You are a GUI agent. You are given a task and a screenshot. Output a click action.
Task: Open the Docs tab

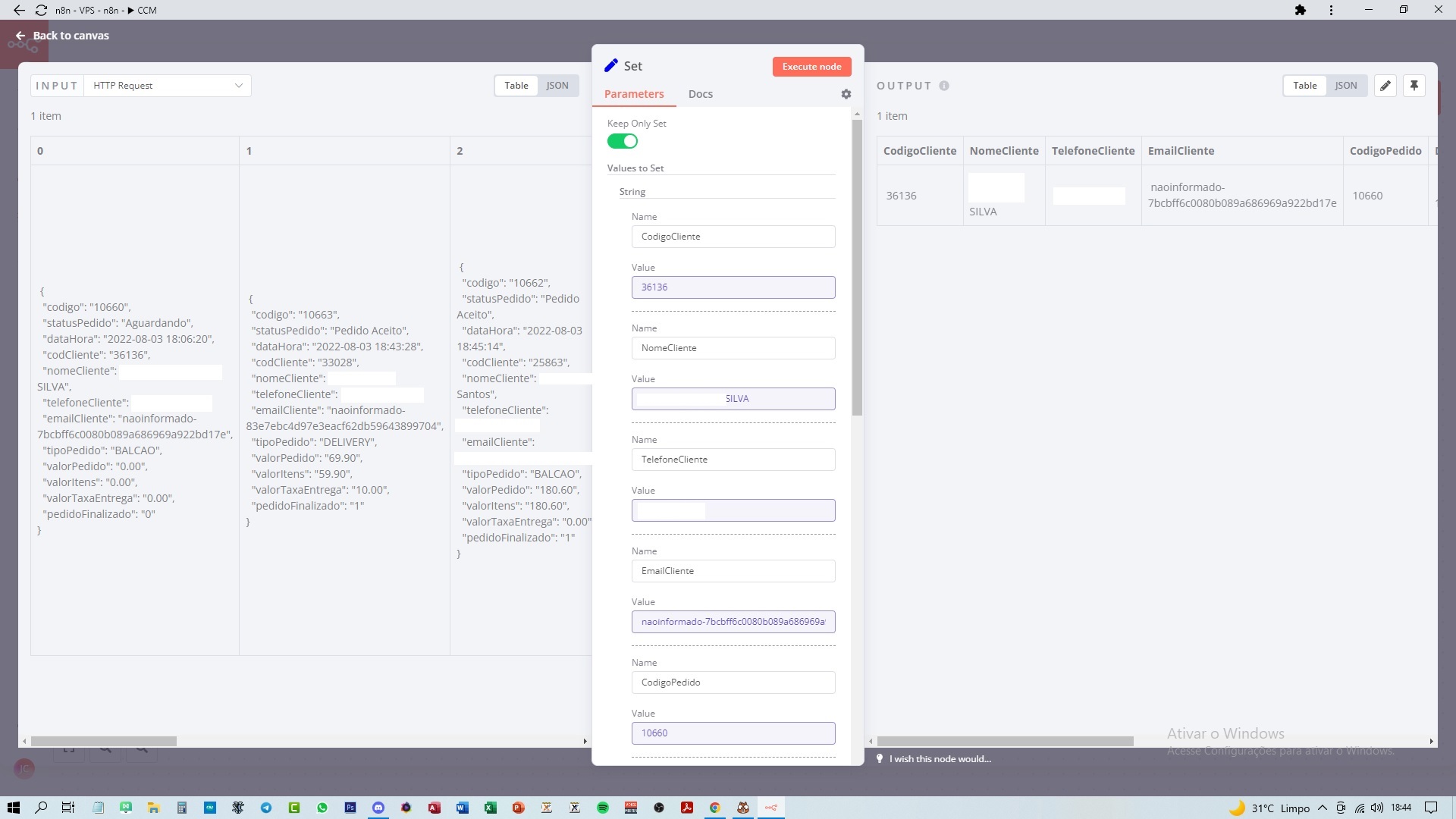700,94
